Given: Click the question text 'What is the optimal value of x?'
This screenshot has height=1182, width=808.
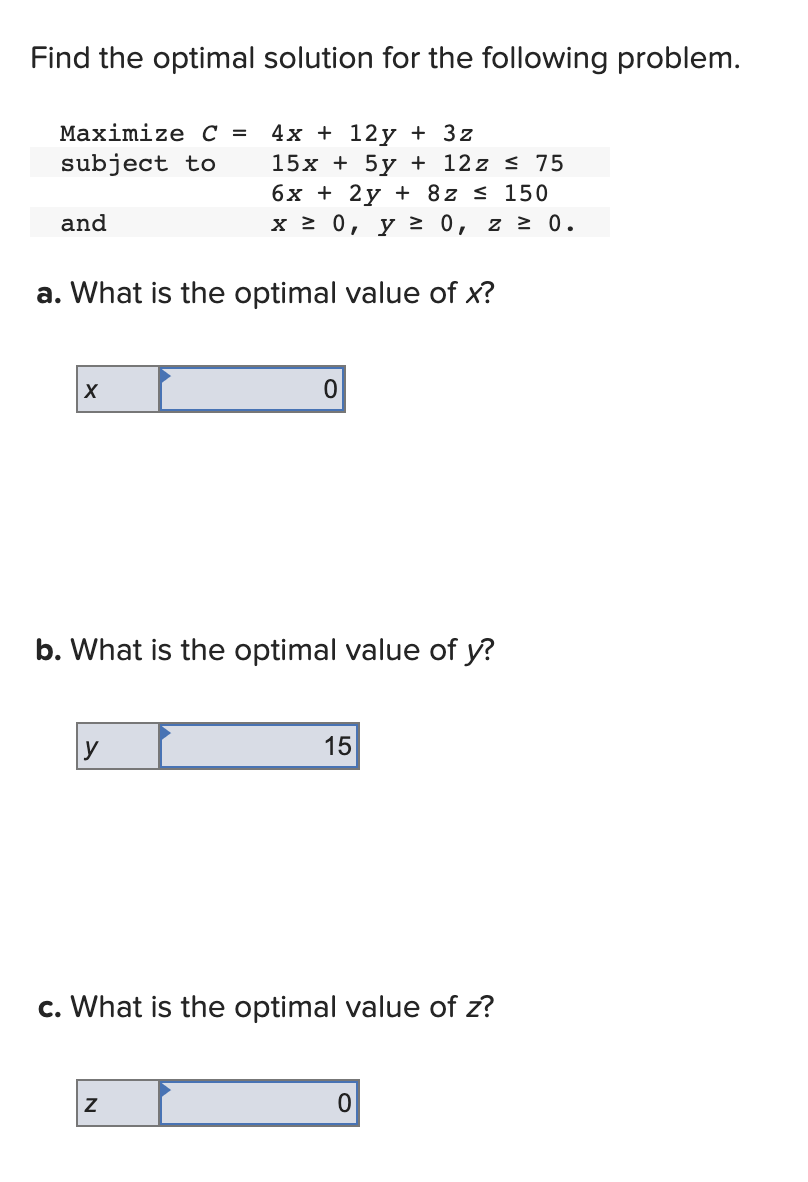Looking at the screenshot, I should pos(280,293).
